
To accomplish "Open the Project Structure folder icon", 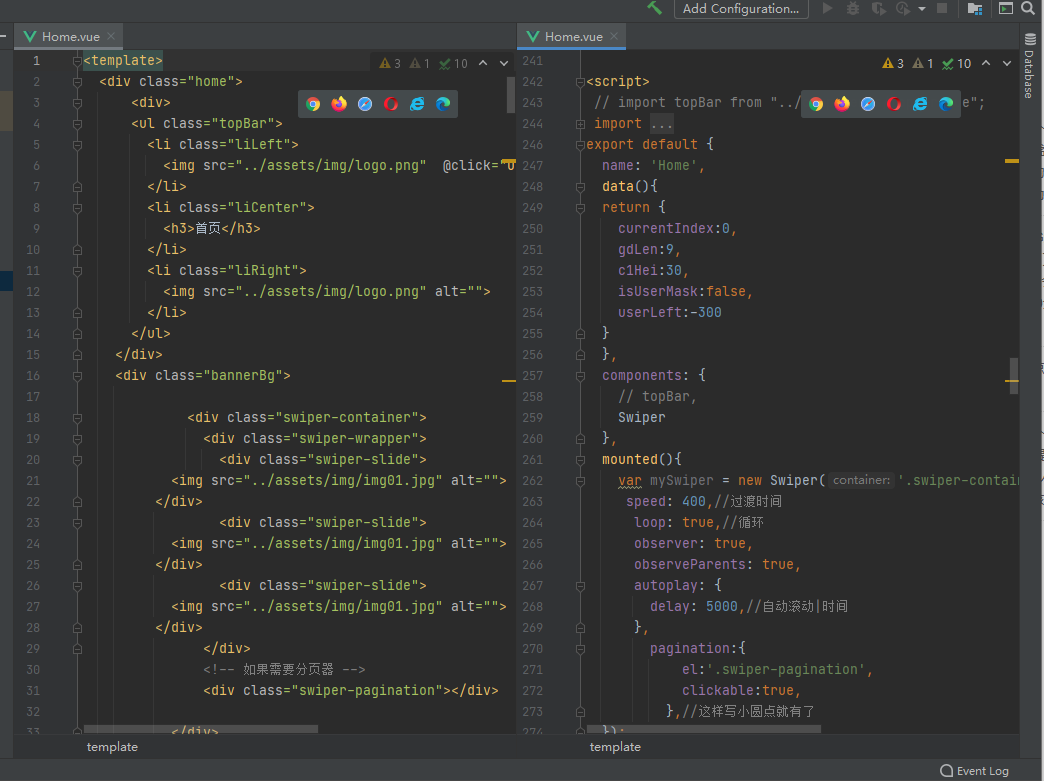I will tap(975, 8).
